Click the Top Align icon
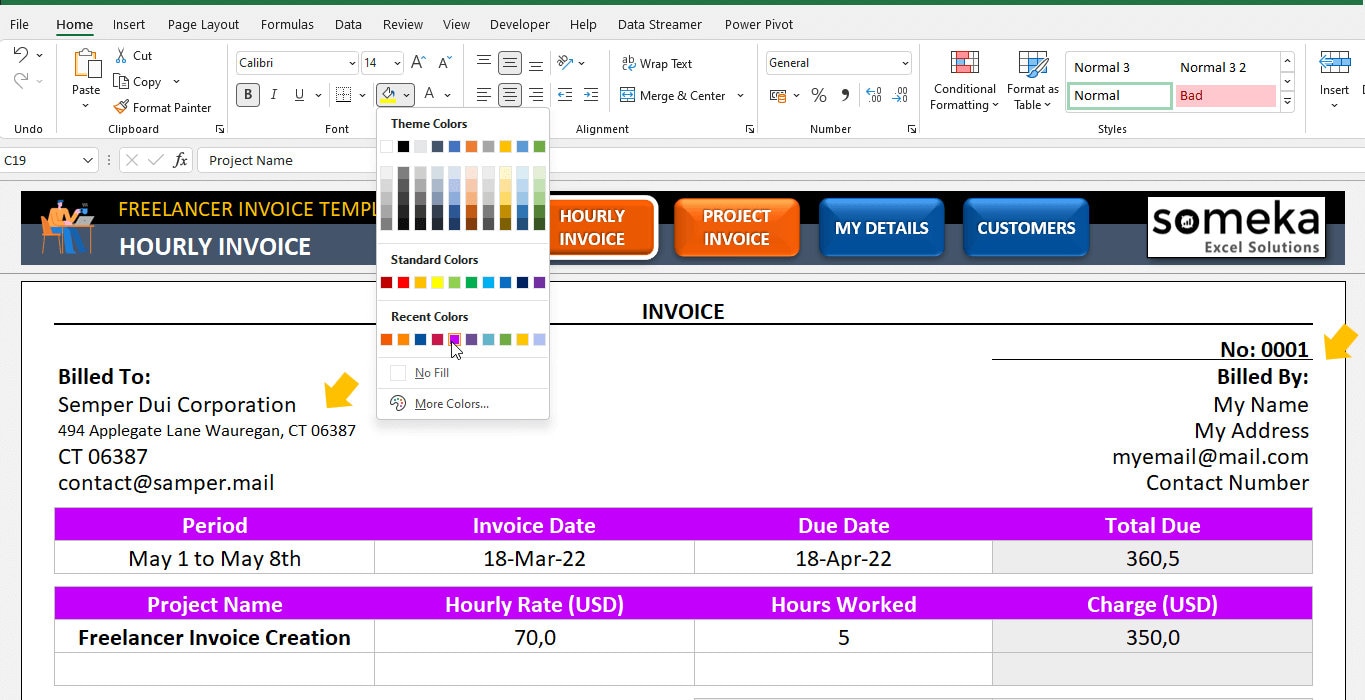 pyautogui.click(x=484, y=63)
